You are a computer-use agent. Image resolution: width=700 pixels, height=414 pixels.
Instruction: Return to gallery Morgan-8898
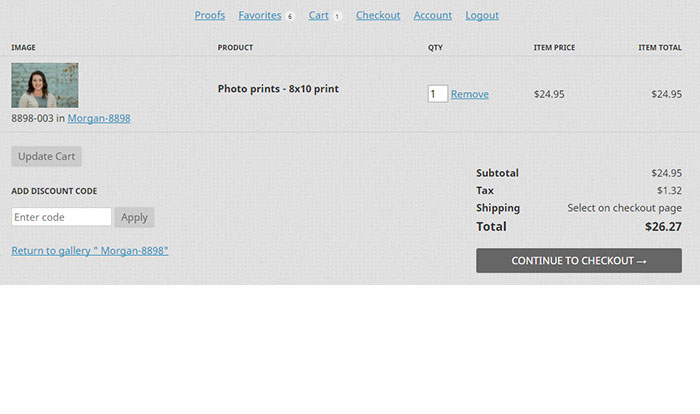90,251
